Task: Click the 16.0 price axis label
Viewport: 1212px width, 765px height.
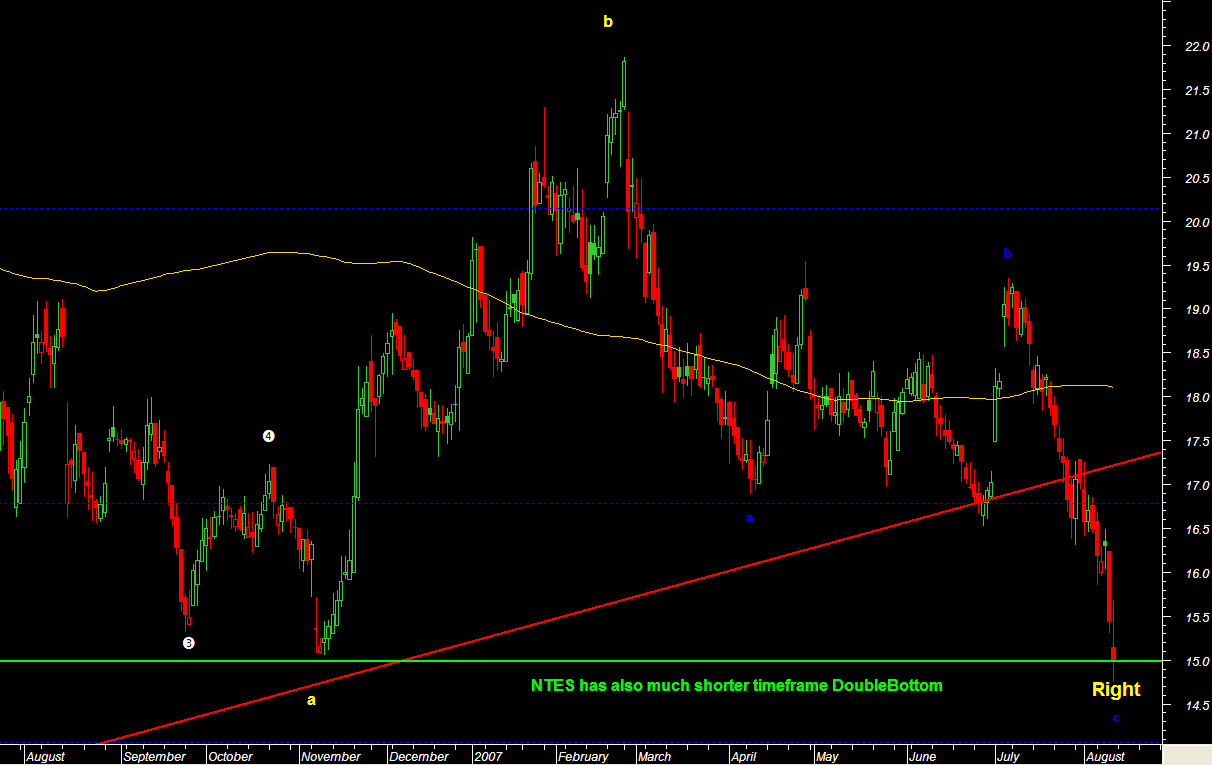Action: click(1198, 573)
